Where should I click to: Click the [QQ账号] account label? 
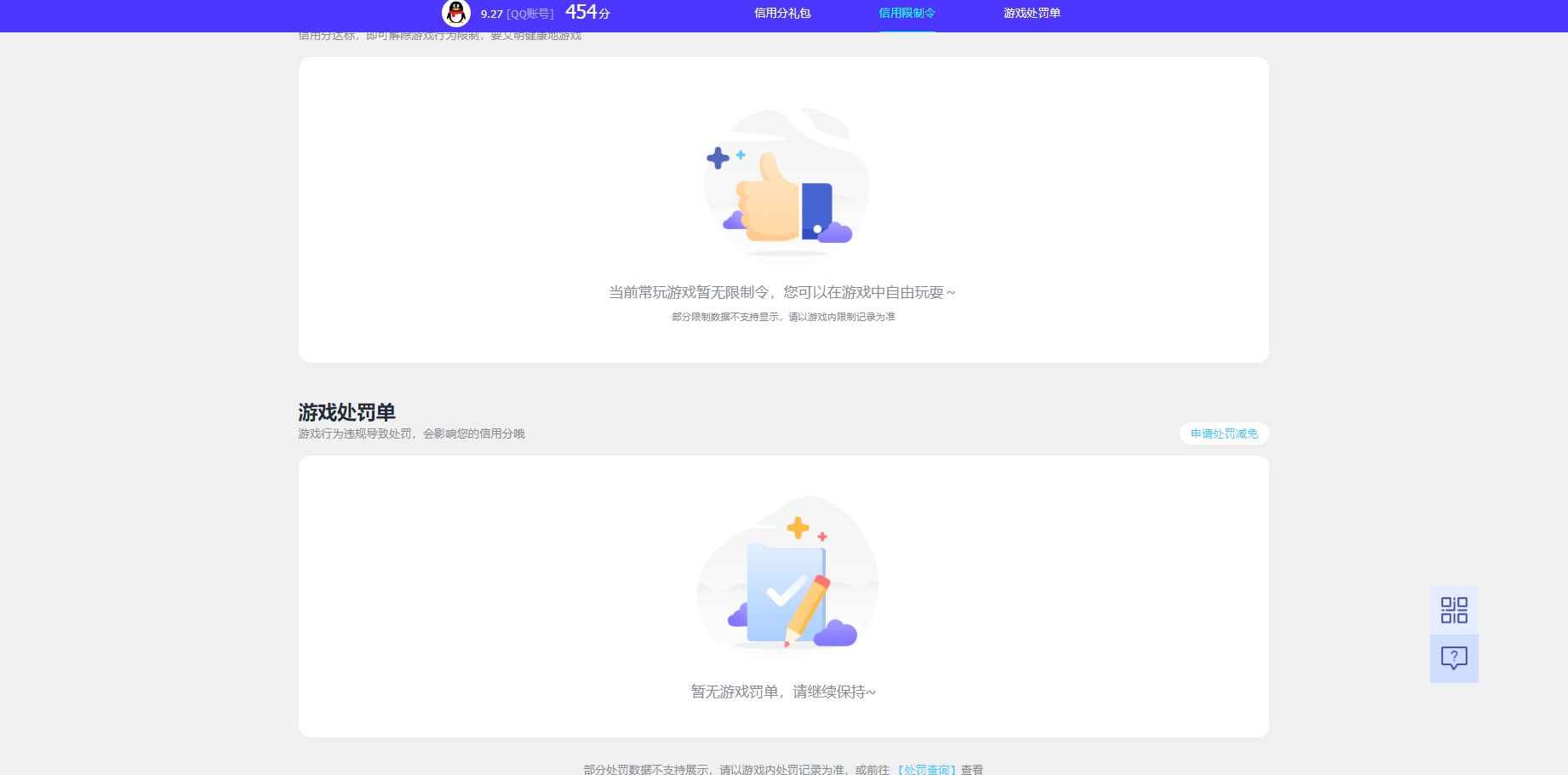click(x=529, y=13)
